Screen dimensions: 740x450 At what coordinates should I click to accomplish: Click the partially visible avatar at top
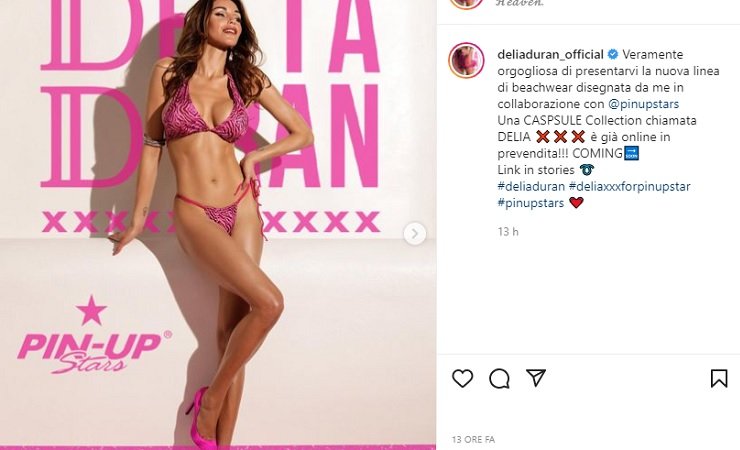pos(466,4)
